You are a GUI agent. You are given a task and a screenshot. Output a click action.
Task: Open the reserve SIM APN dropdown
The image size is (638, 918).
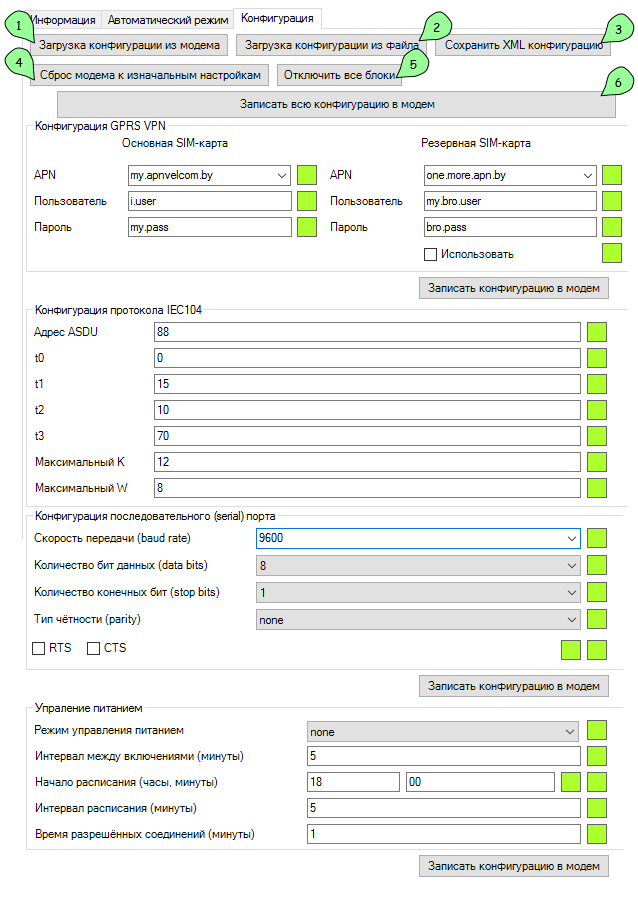click(588, 175)
